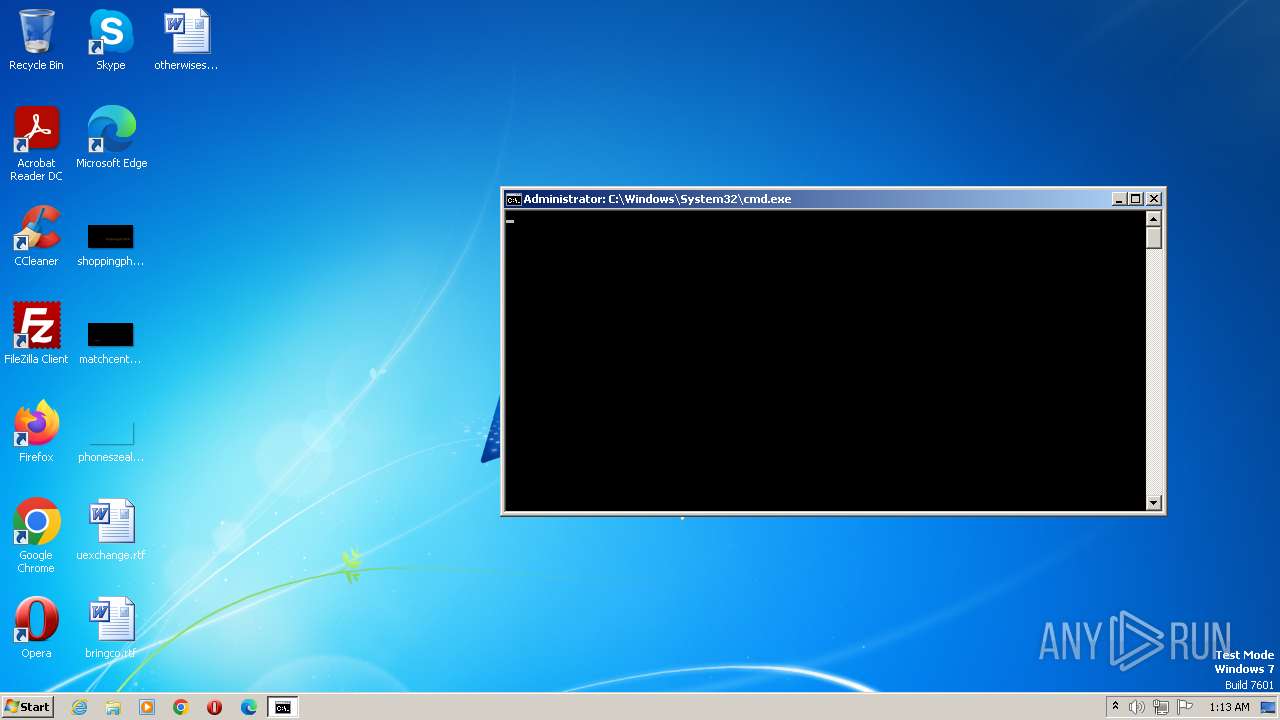Switch to cmd.exe taskbar button
Screen dimensions: 1280x720
click(283, 707)
